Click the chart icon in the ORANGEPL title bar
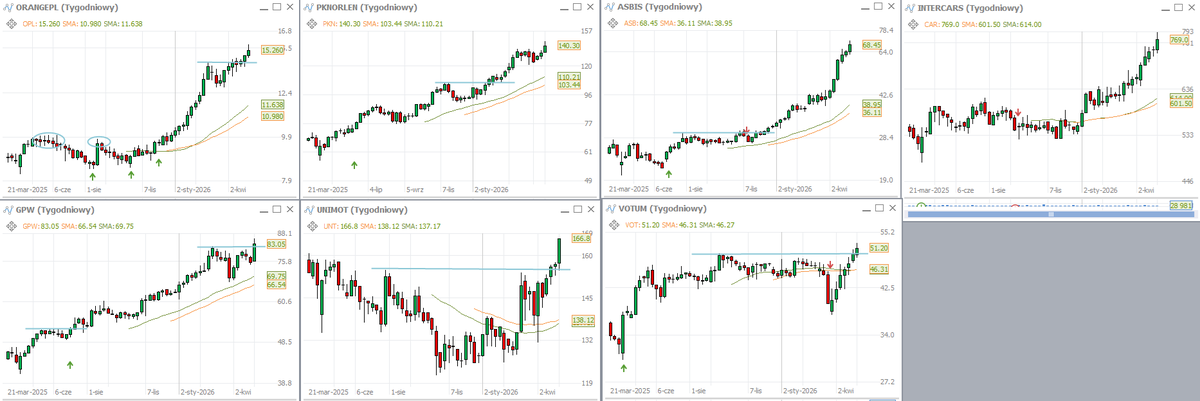Image resolution: width=1200 pixels, height=401 pixels. tap(9, 7)
